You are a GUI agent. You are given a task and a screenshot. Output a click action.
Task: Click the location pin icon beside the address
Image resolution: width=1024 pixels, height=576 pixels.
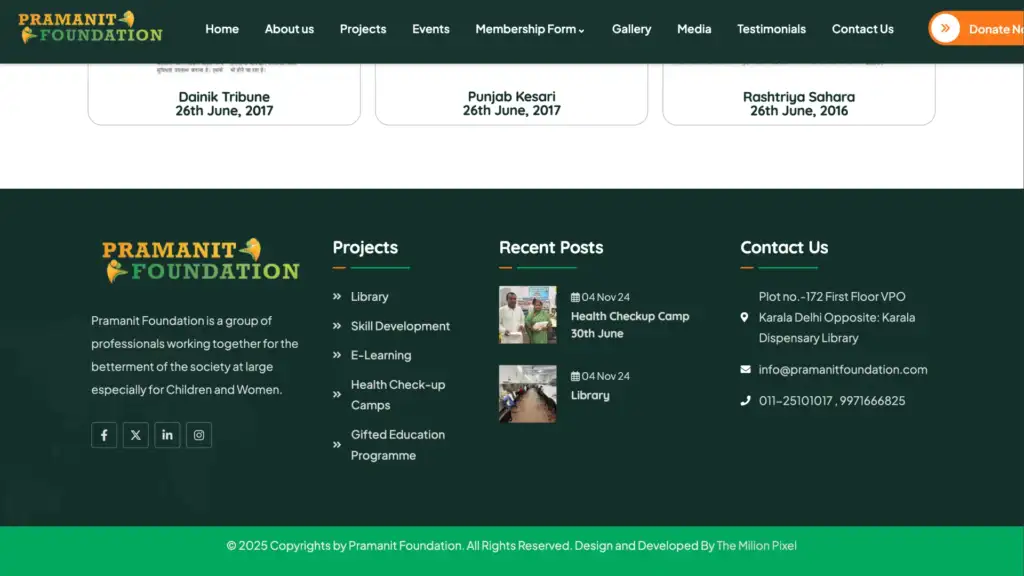[742, 317]
